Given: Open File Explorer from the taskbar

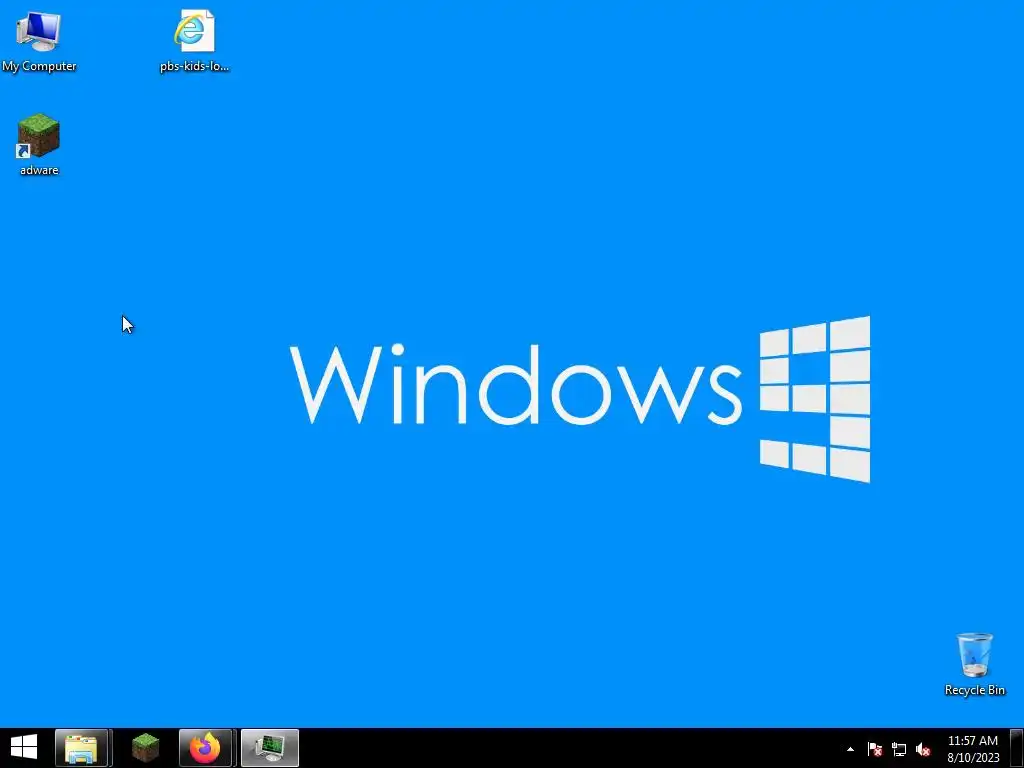Looking at the screenshot, I should tap(82, 748).
